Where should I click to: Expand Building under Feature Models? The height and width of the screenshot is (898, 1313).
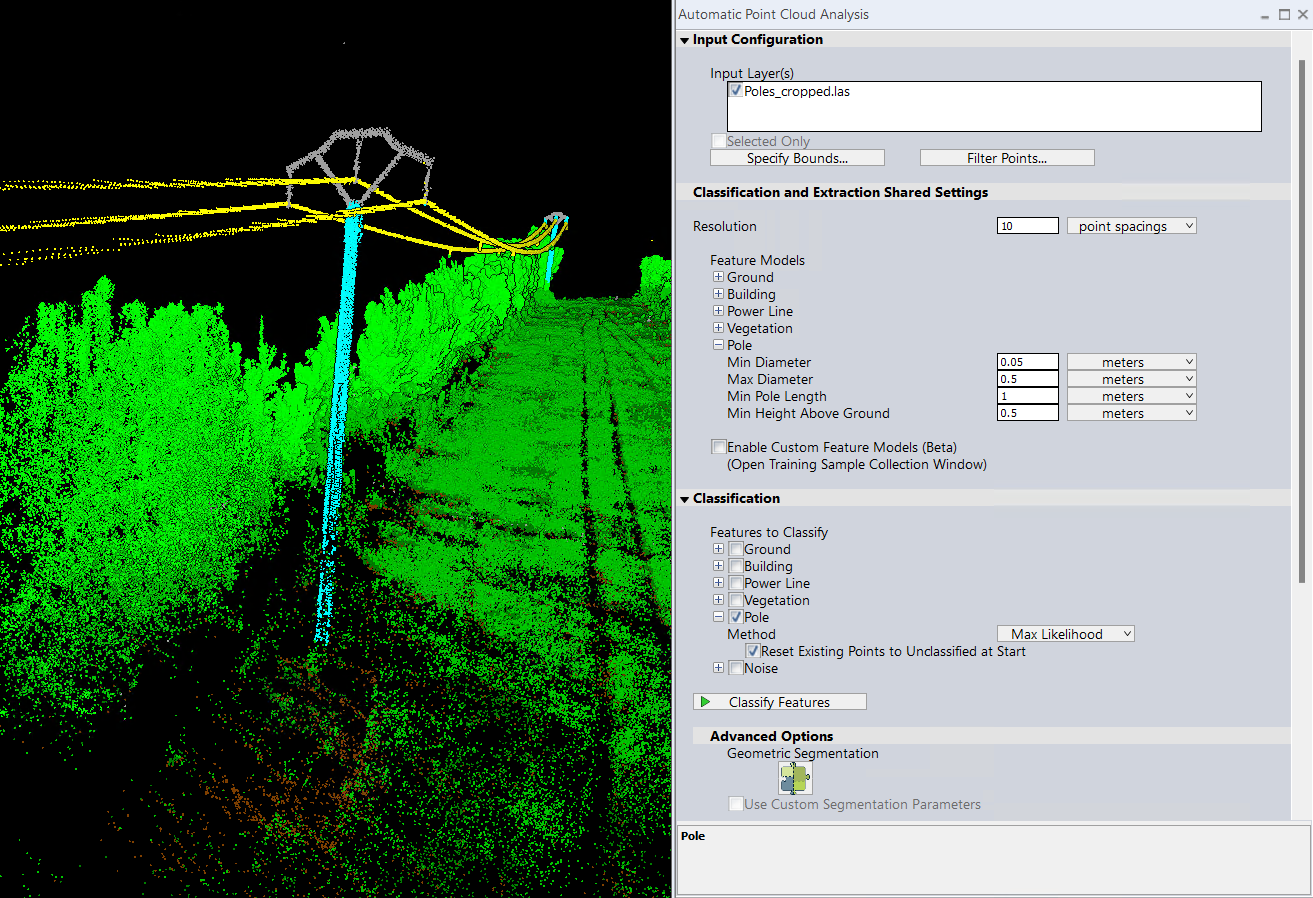(718, 294)
